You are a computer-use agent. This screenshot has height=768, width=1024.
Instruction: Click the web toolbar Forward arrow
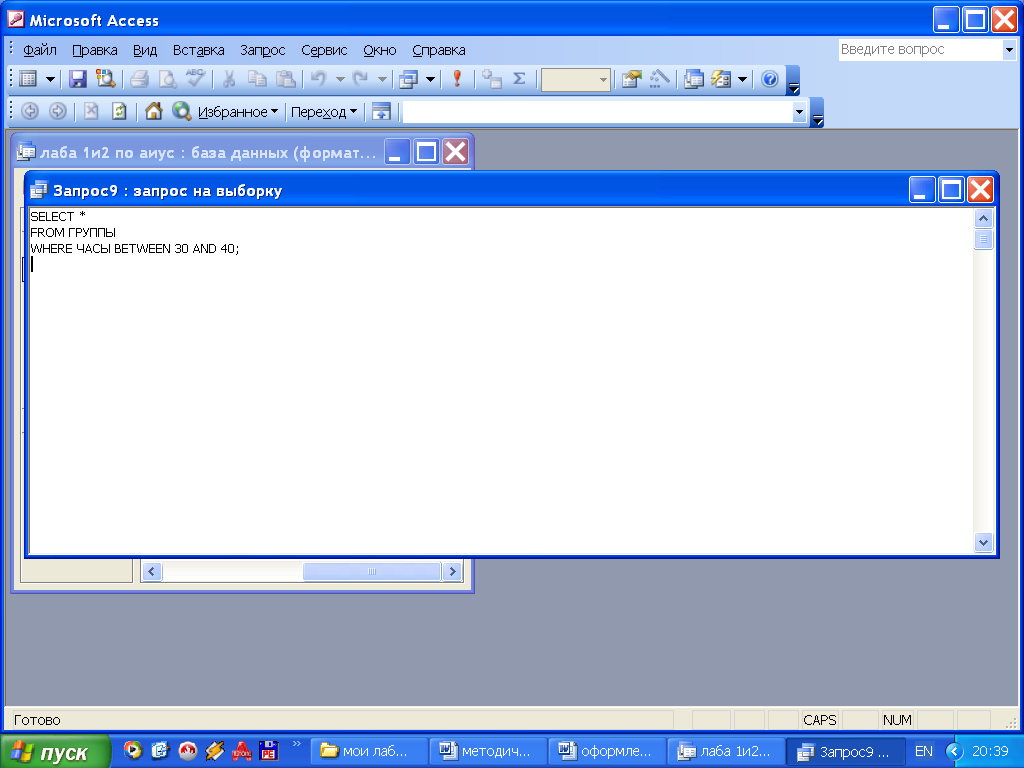click(57, 112)
